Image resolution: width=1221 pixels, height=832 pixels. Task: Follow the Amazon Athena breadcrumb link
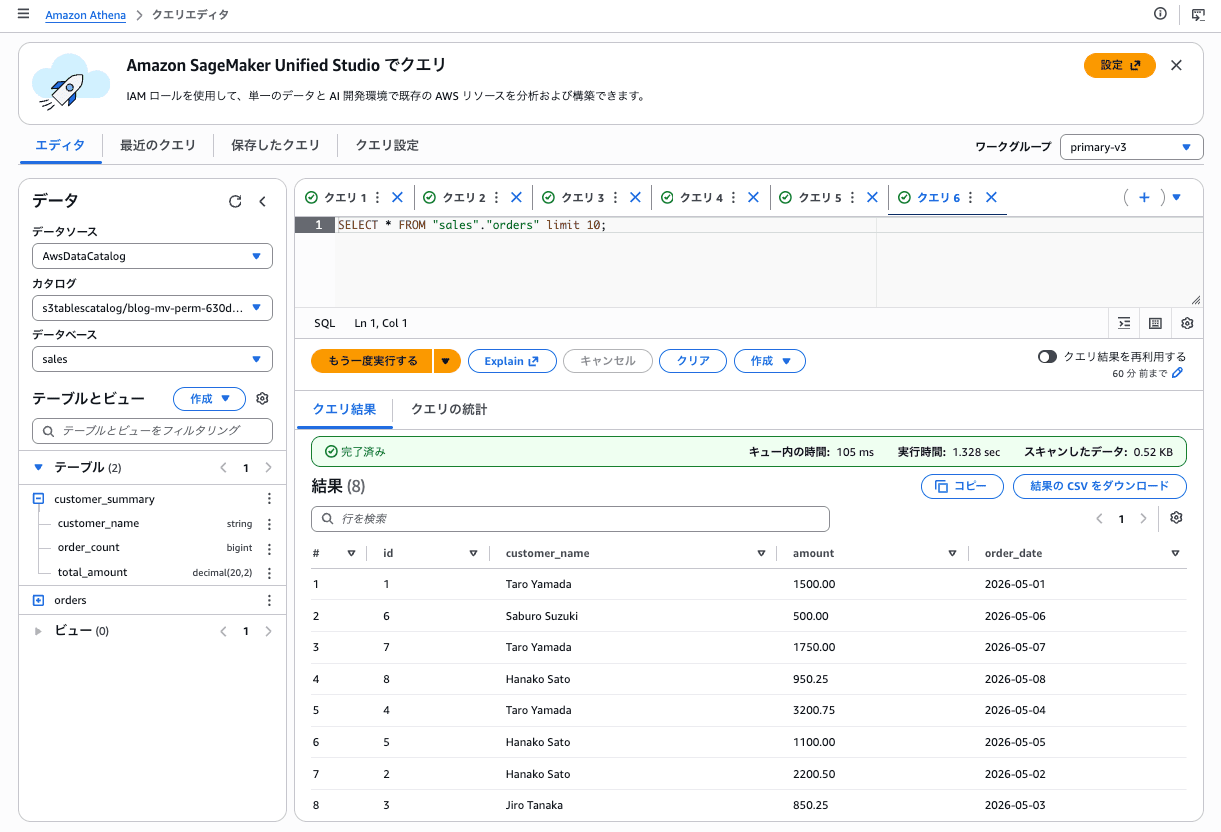tap(85, 15)
